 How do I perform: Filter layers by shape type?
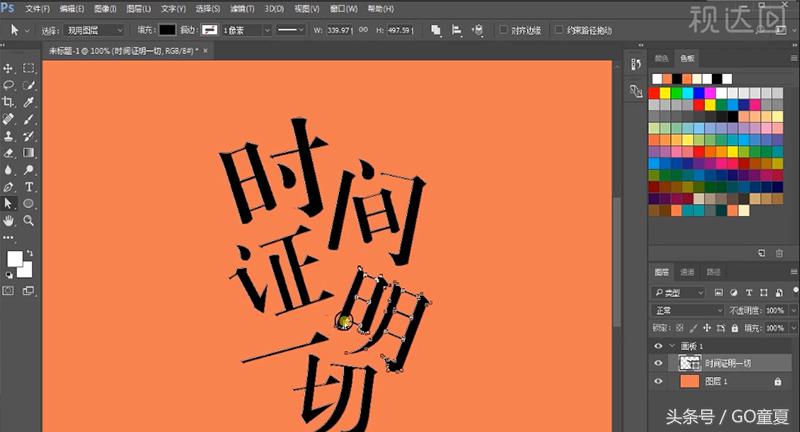(764, 293)
